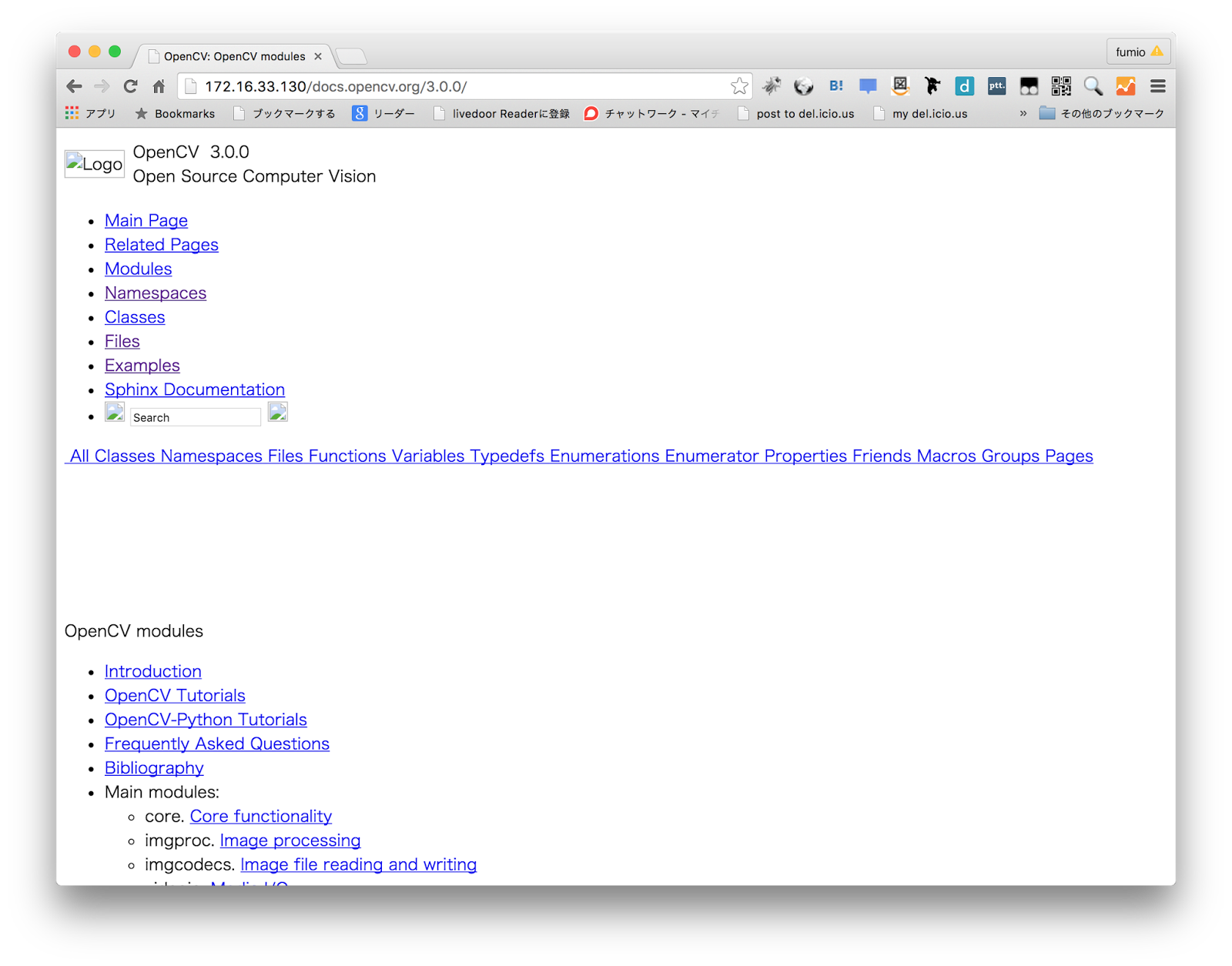Viewport: 1232px width, 966px height.
Task: Open the OpenCV Tutorials link
Action: 175,696
